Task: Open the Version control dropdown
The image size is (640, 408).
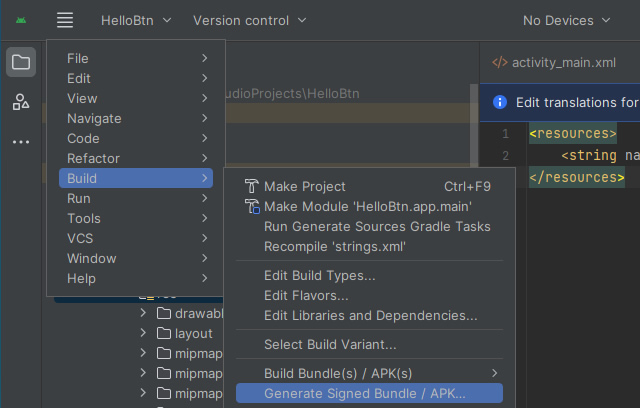Action: coord(250,20)
